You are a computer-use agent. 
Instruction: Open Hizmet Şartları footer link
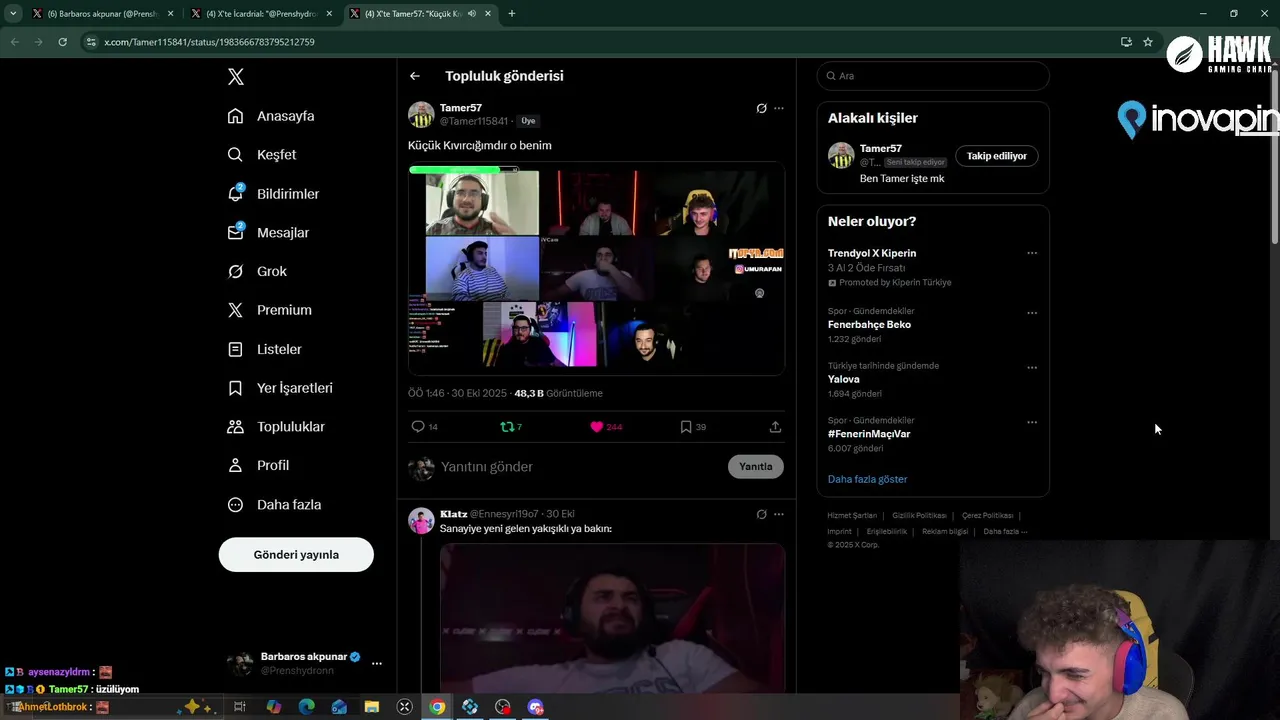[852, 516]
